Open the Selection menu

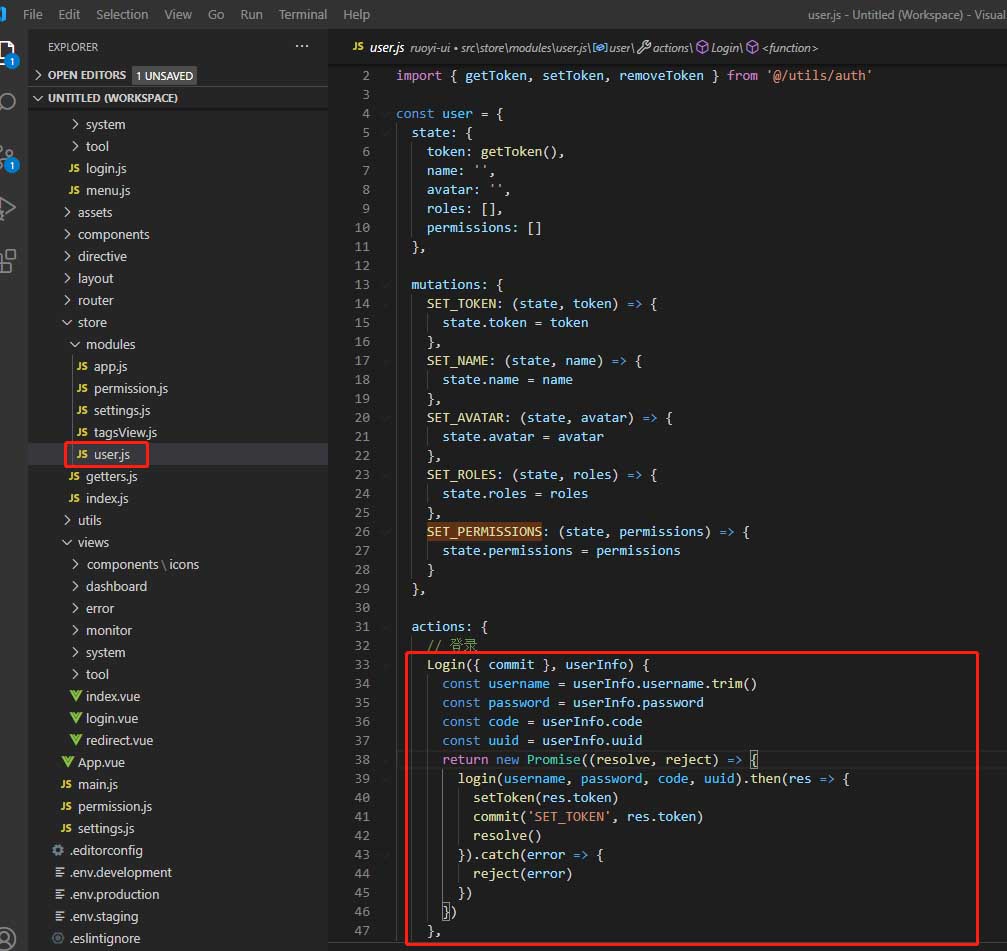(122, 14)
